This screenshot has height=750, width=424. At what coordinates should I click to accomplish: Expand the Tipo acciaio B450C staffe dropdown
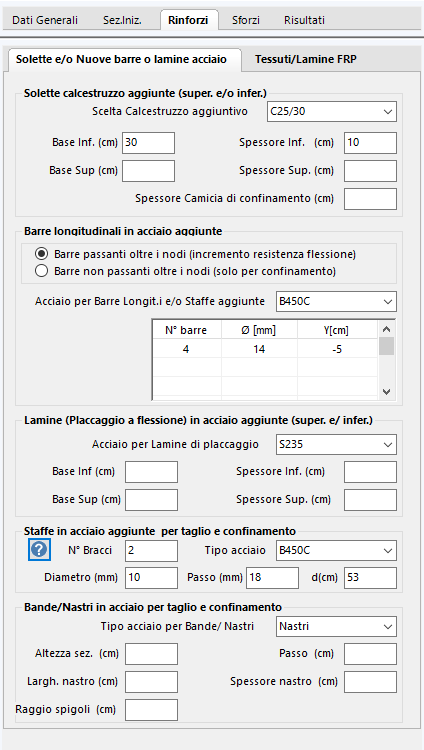click(336, 551)
